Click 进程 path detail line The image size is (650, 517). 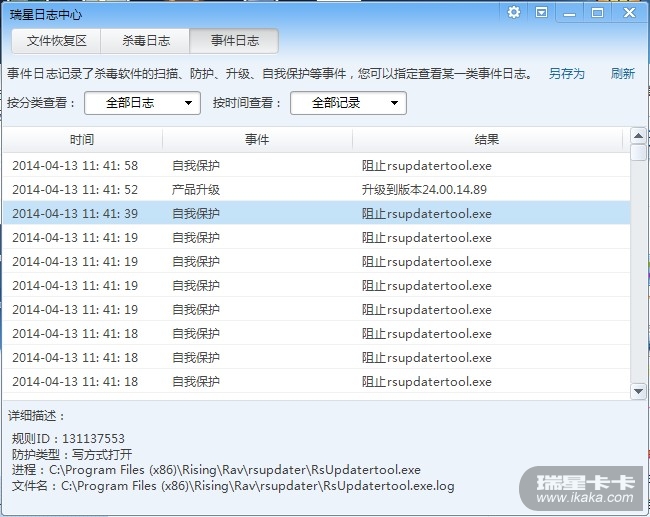(216, 470)
